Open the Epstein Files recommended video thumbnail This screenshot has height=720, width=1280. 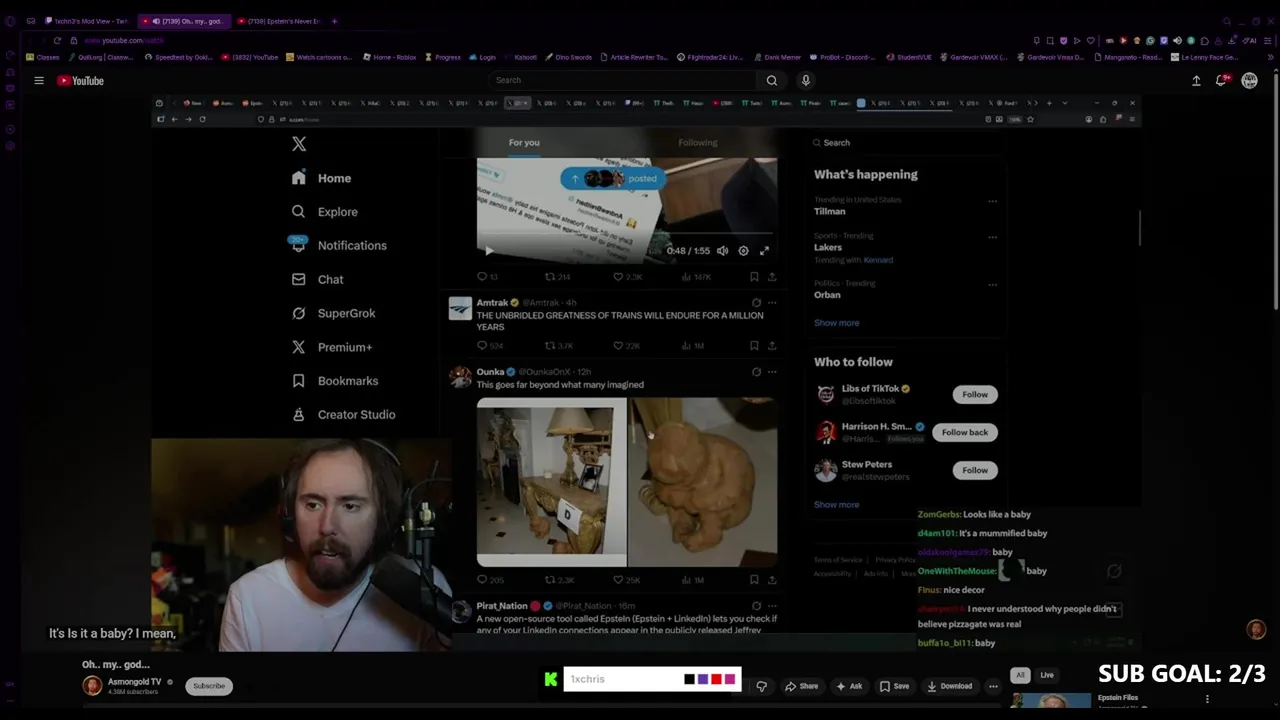pos(1050,701)
